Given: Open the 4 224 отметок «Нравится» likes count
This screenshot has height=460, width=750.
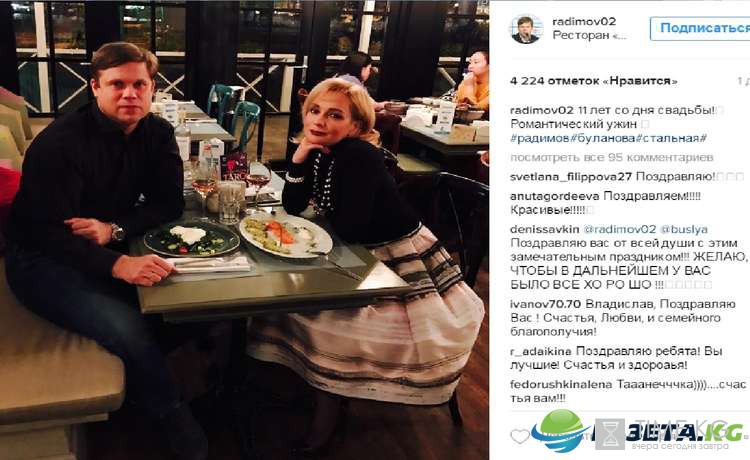Looking at the screenshot, I should [x=594, y=81].
